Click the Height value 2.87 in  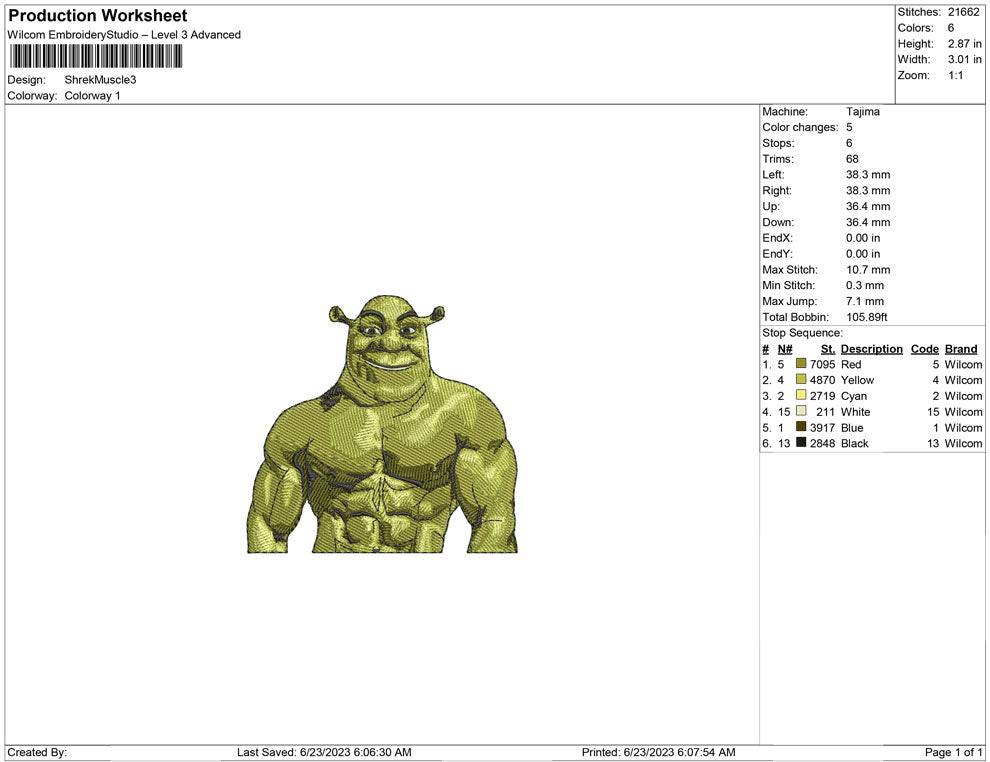click(x=965, y=44)
